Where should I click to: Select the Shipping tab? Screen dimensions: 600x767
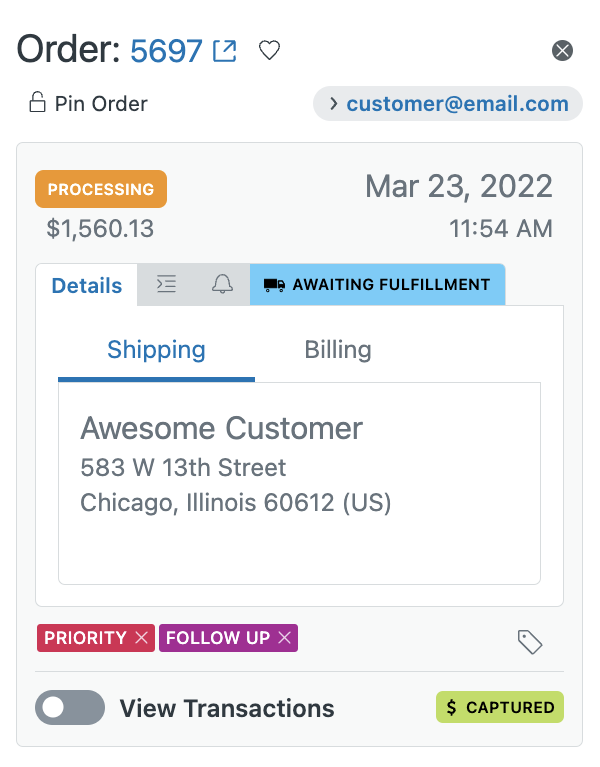(x=156, y=350)
